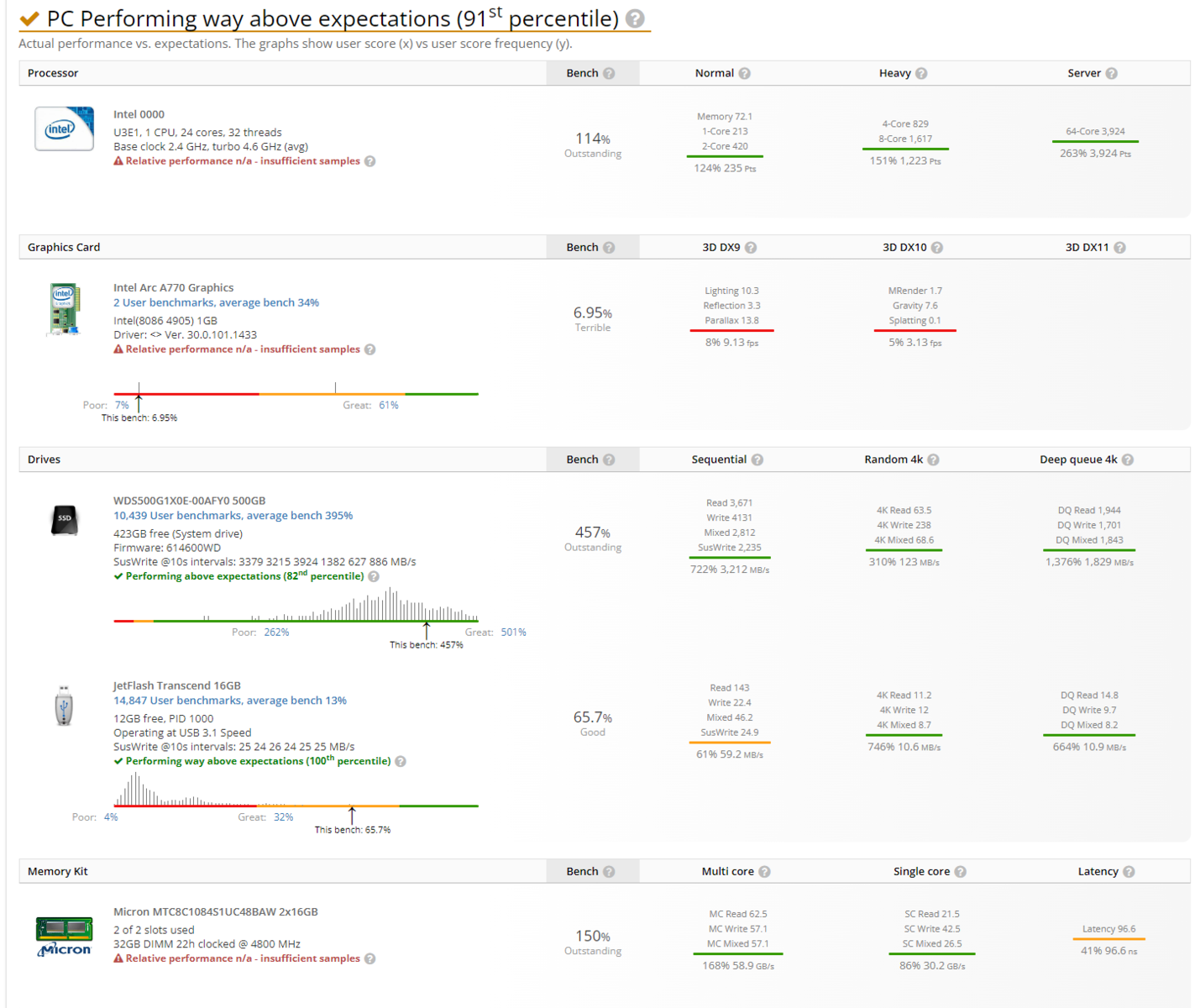Viewport: 1200px width, 1008px height.
Task: Click the 'This bench: 6.95%' chart marker label
Action: tap(139, 417)
